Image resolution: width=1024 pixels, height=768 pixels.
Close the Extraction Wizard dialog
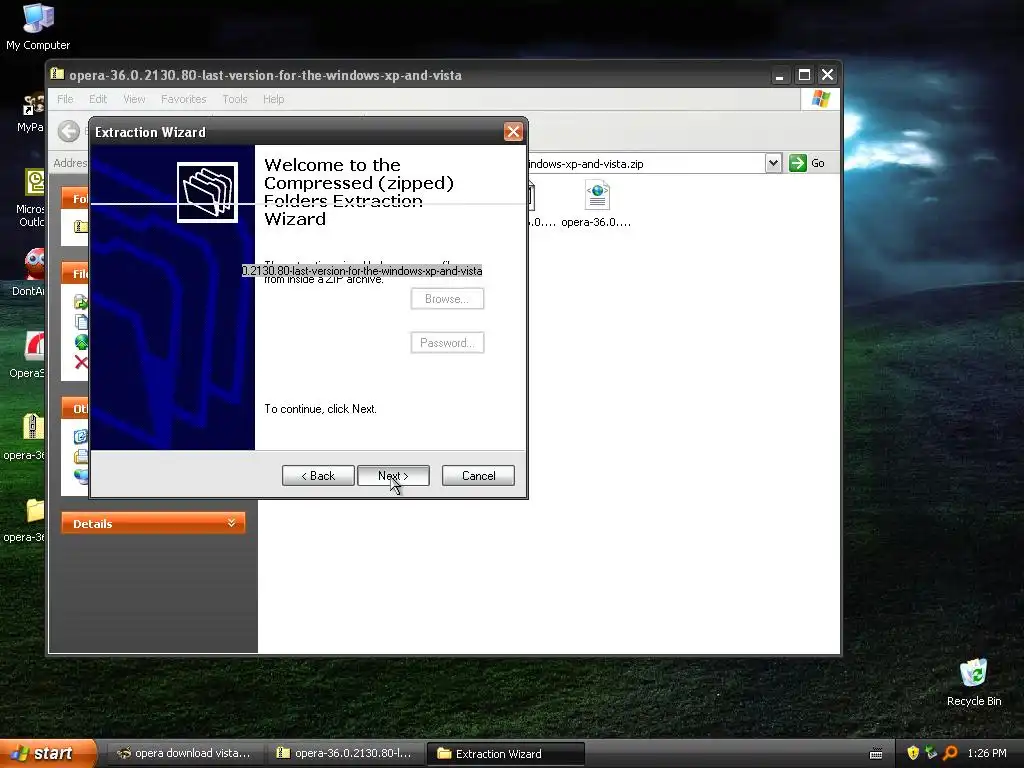pyautogui.click(x=513, y=132)
